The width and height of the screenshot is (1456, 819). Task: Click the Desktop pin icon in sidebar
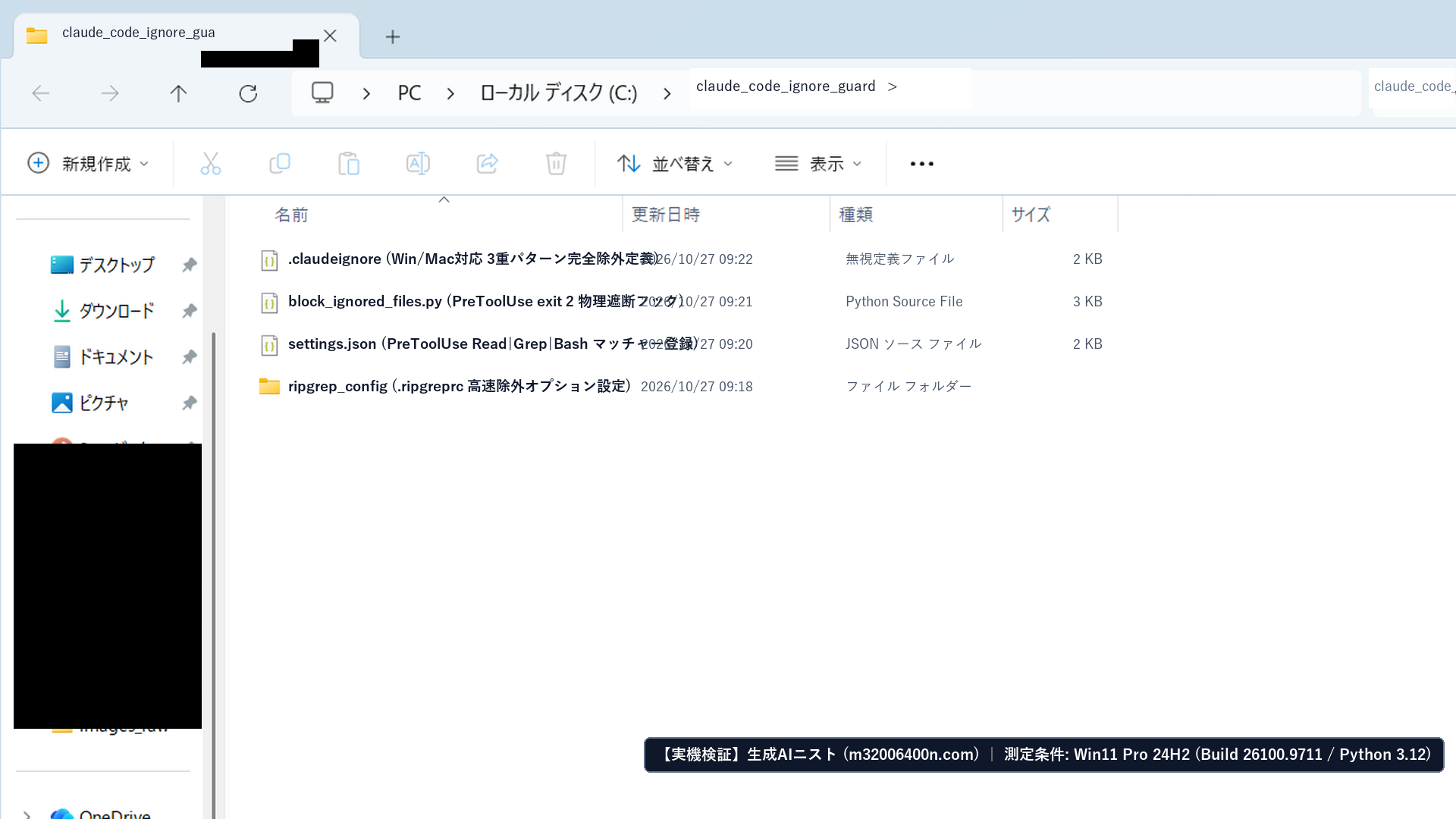(x=190, y=265)
